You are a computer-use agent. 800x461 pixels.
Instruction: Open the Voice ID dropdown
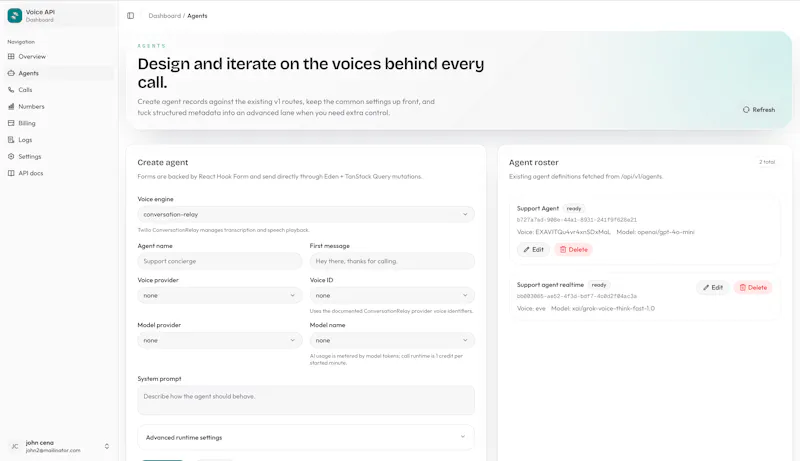pos(392,296)
